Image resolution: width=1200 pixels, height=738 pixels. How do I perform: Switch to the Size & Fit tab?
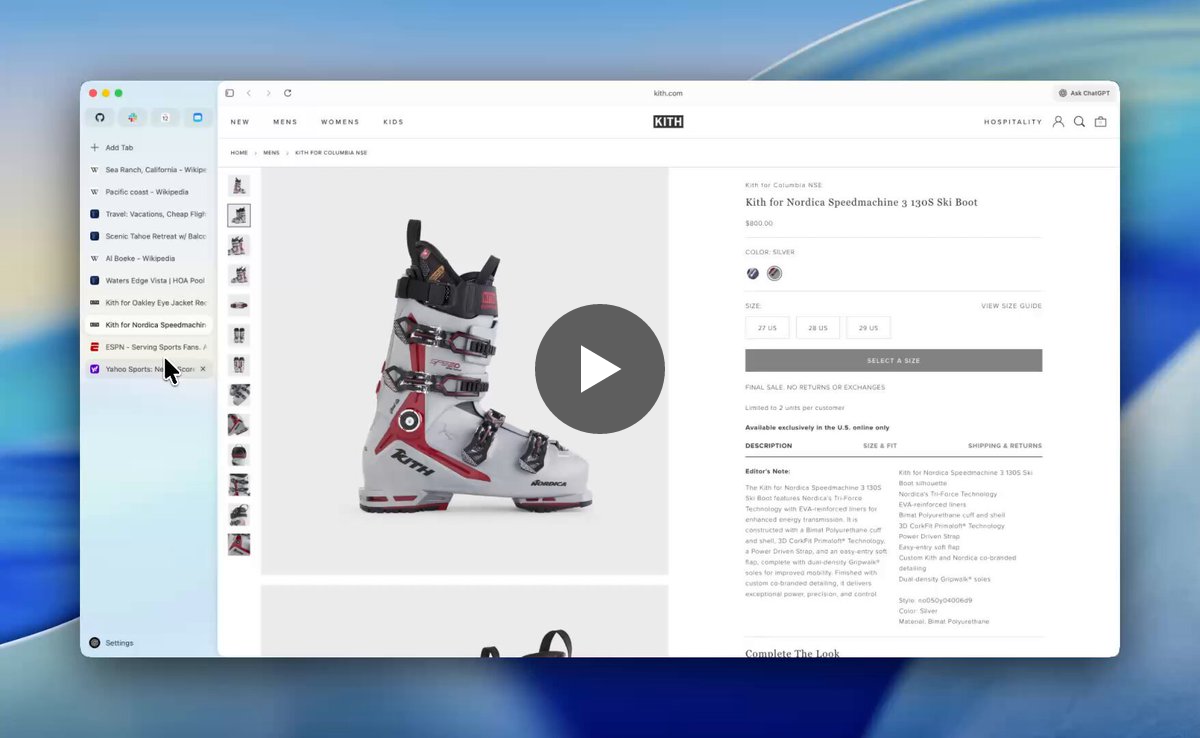click(x=880, y=446)
